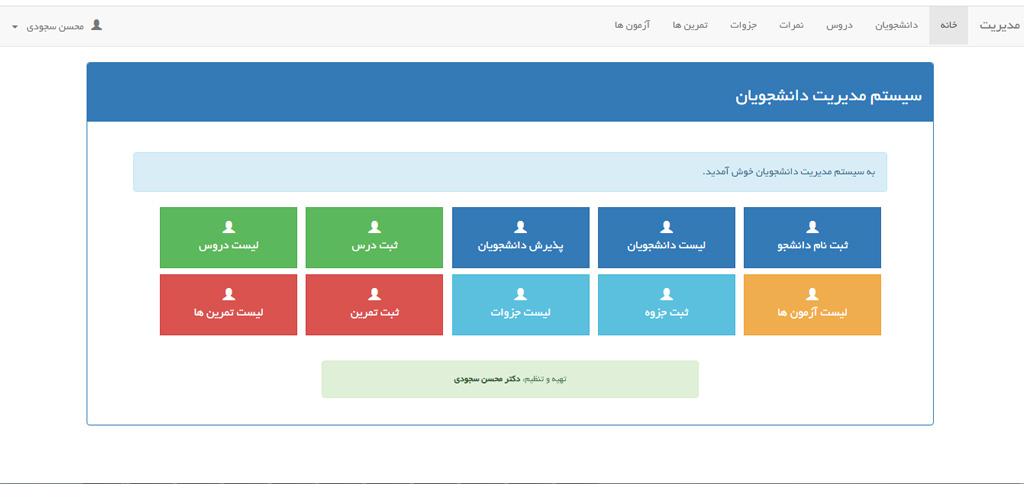Click the سیستم مدیریت دانشجویان header title

pos(829,95)
